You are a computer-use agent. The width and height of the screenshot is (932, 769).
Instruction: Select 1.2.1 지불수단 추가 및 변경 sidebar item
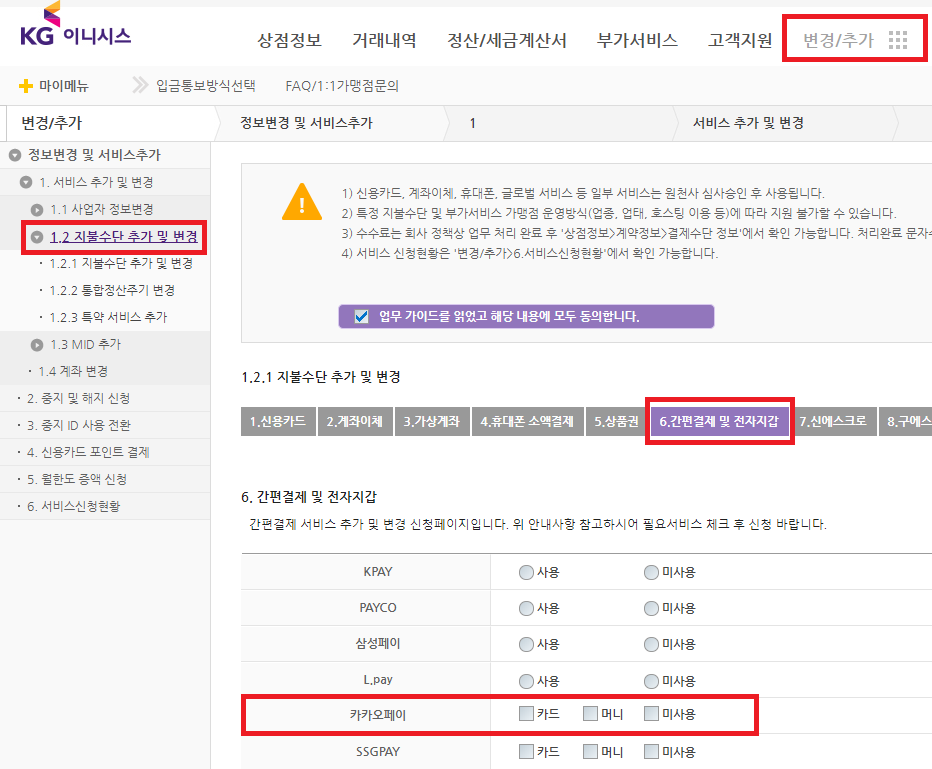tap(121, 263)
